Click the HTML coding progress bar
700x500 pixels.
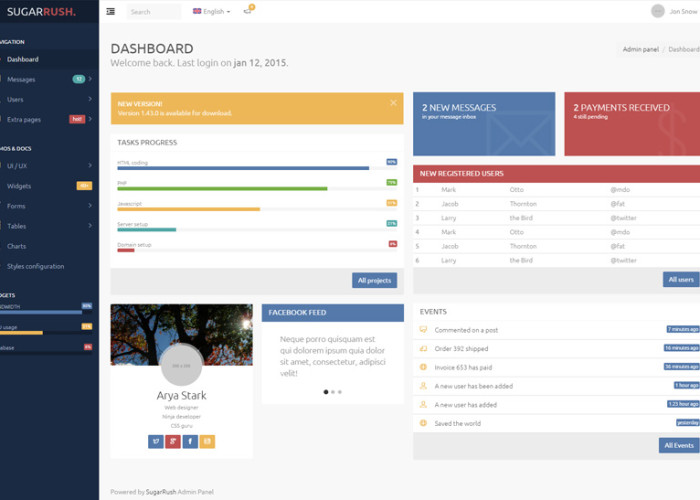pyautogui.click(x=257, y=168)
